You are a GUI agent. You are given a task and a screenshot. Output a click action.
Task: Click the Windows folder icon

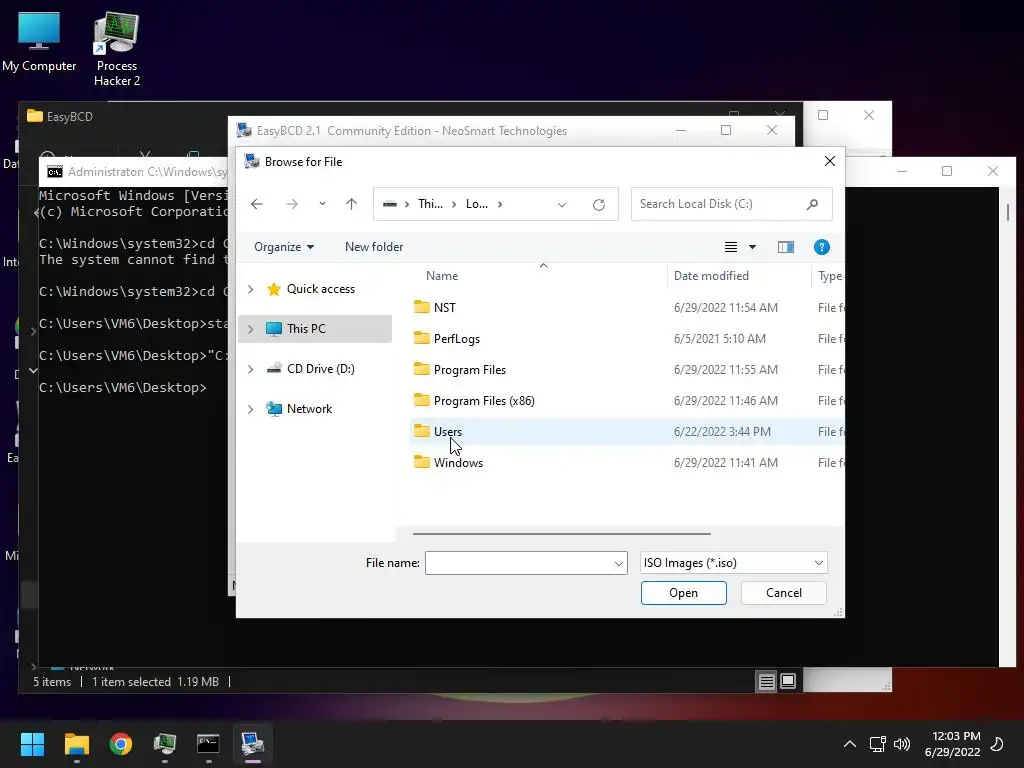(x=422, y=462)
